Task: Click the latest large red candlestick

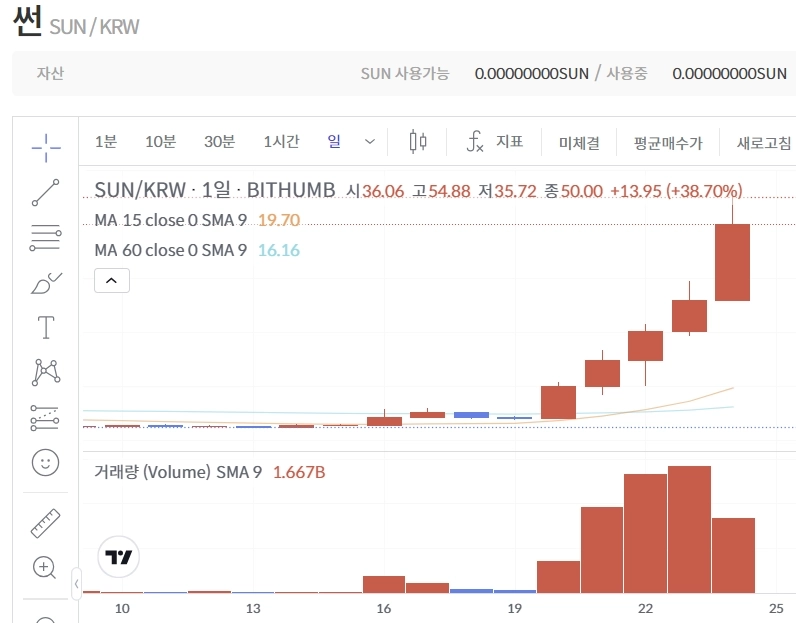Action: (x=733, y=263)
